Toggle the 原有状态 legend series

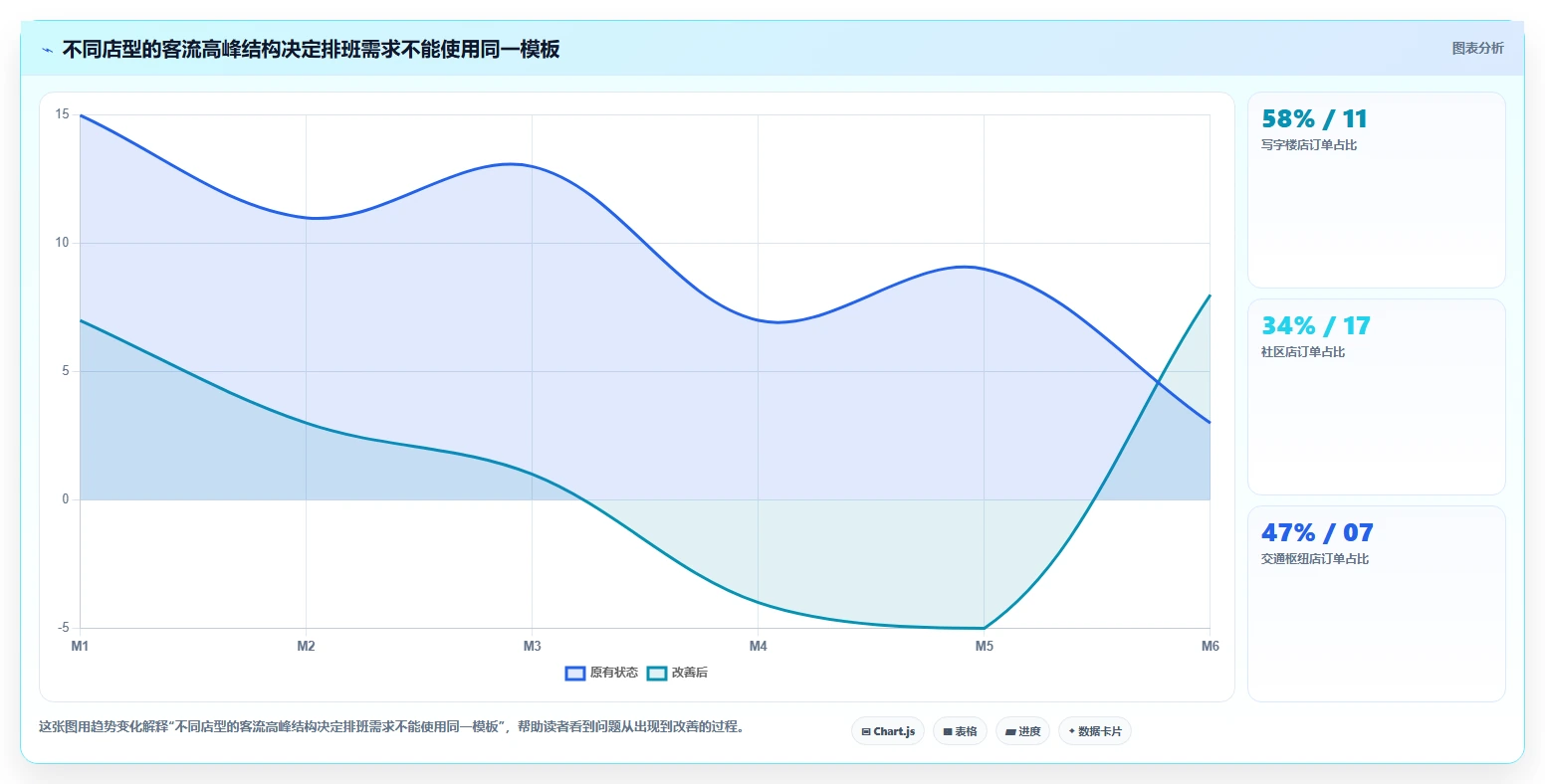601,673
